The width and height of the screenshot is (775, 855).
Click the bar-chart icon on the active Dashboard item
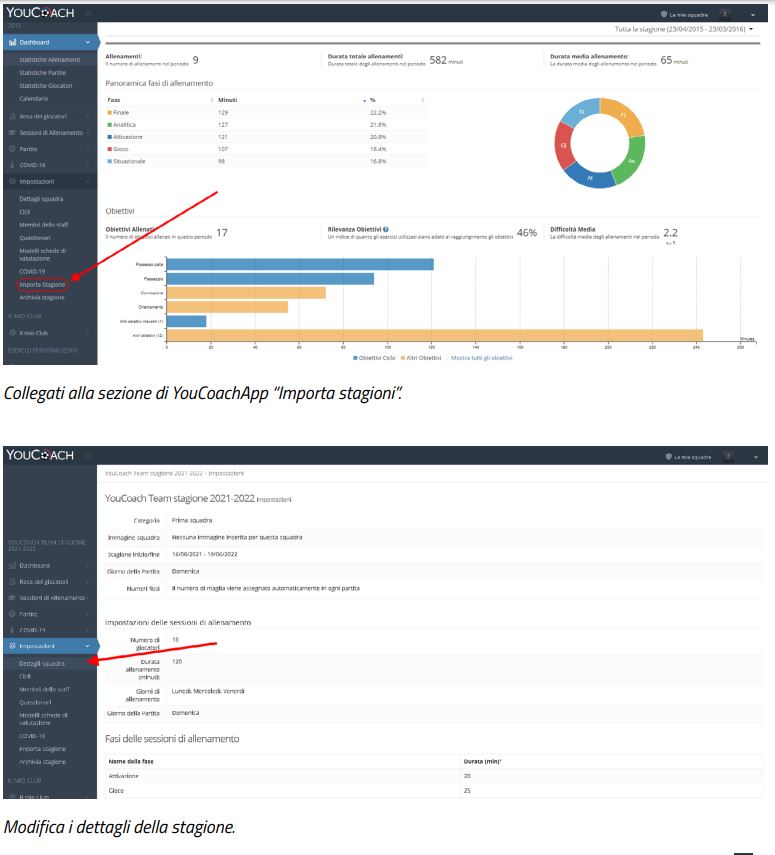coord(12,42)
